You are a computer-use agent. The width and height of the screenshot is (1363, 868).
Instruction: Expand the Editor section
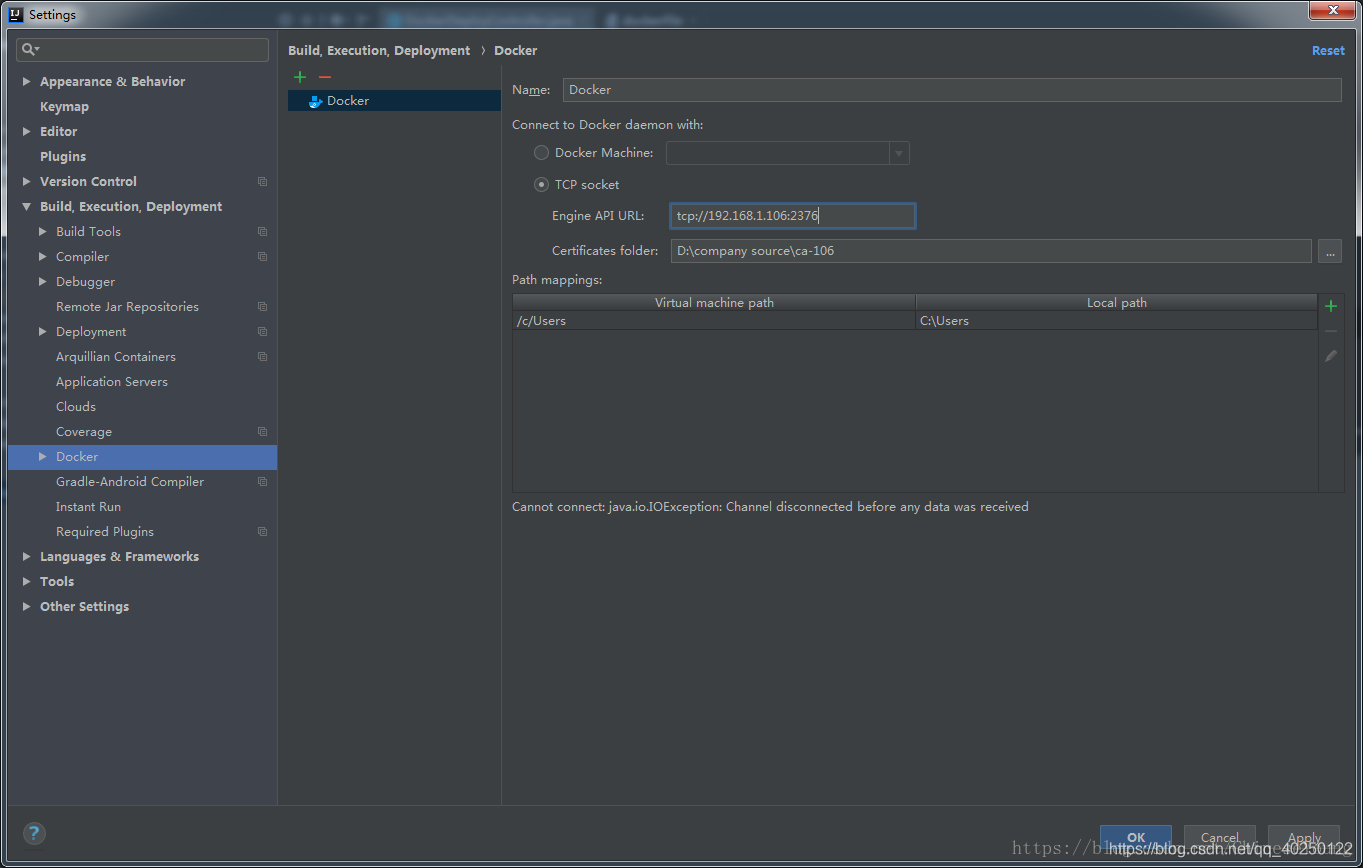27,132
